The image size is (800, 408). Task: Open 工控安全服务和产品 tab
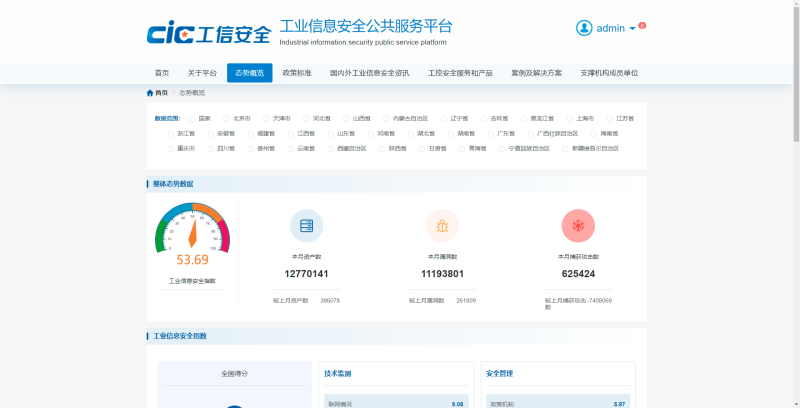pyautogui.click(x=460, y=73)
